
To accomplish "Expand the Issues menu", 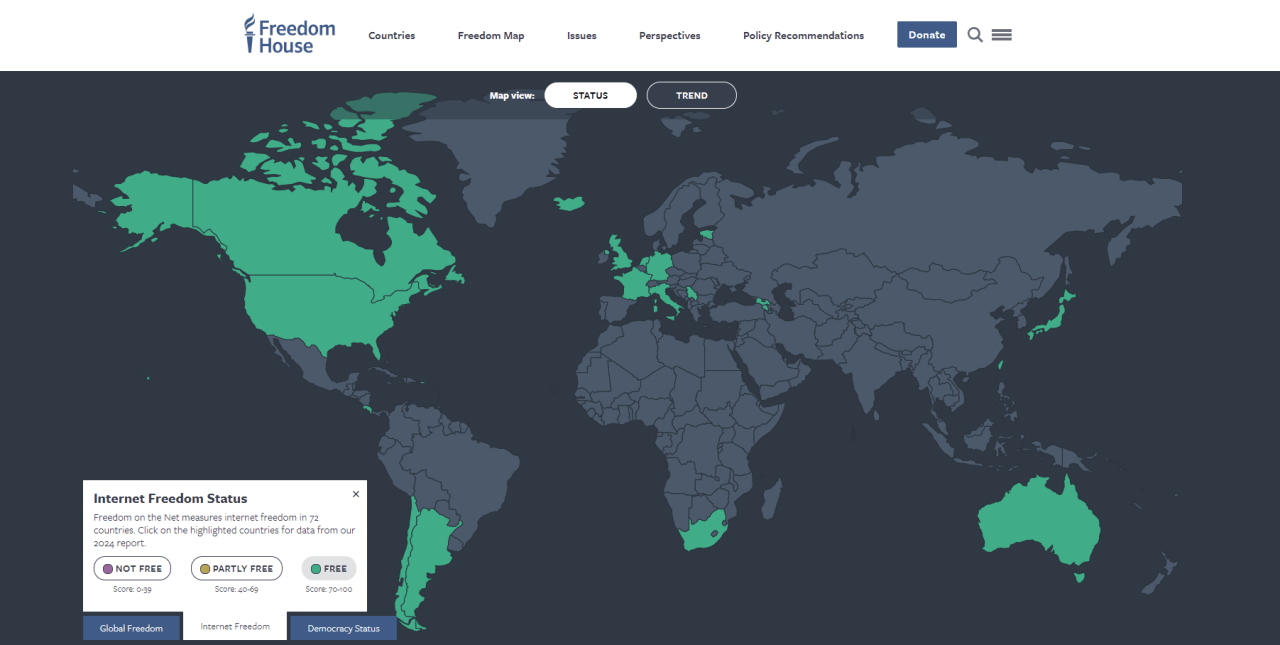I will 581,36.
